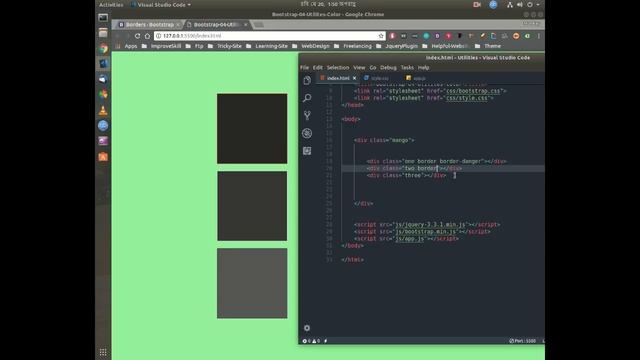Screen dimensions: 640x360
Task: Open the Go menu in VS Code
Action: tap(373, 67)
